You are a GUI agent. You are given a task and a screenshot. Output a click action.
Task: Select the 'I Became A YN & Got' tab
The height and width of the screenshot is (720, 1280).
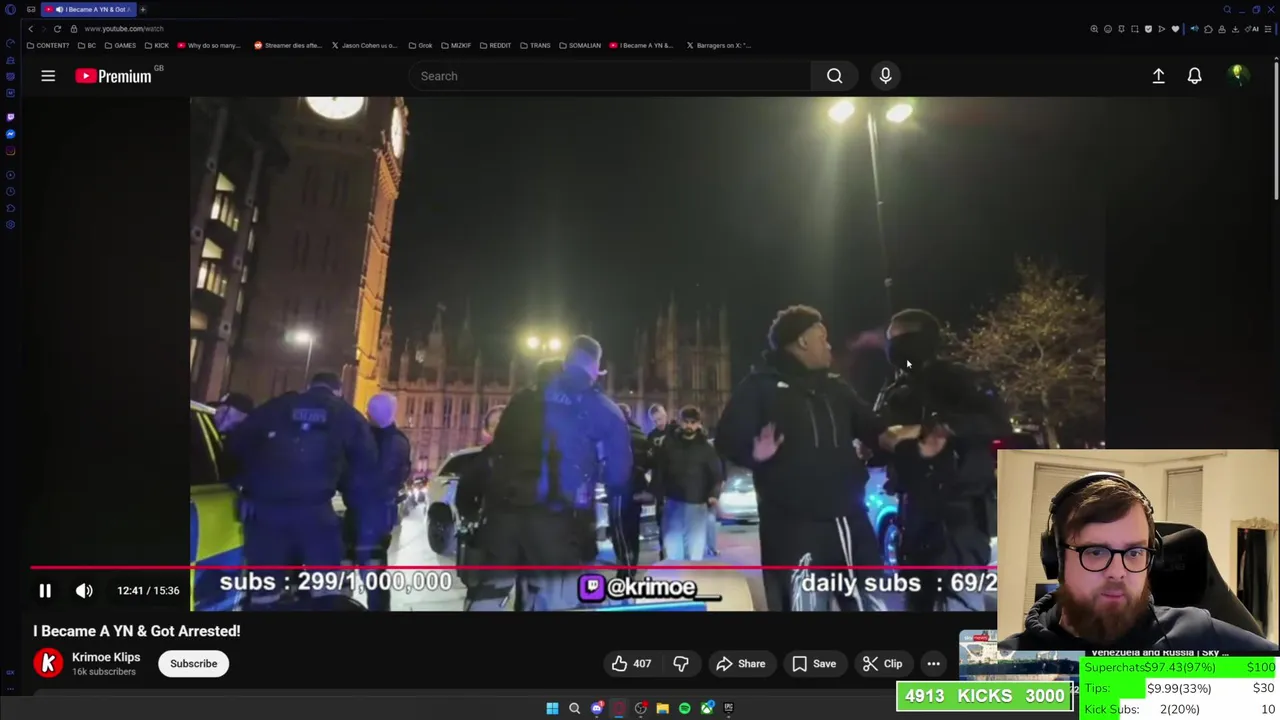[89, 10]
